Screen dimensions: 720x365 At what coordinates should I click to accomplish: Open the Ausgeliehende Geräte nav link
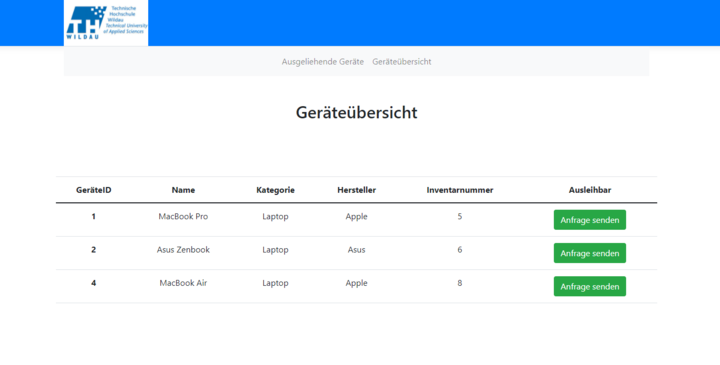coord(322,62)
